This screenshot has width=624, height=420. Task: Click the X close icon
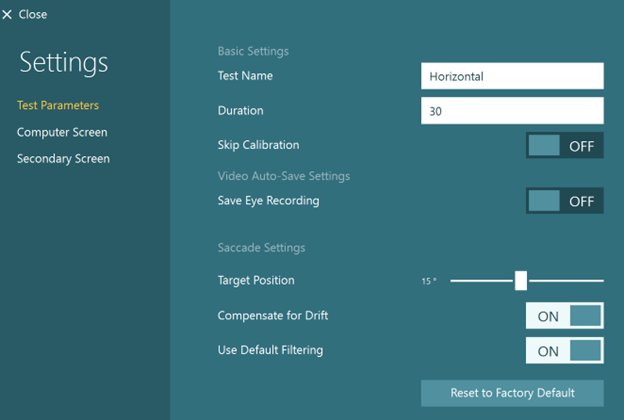coord(7,15)
